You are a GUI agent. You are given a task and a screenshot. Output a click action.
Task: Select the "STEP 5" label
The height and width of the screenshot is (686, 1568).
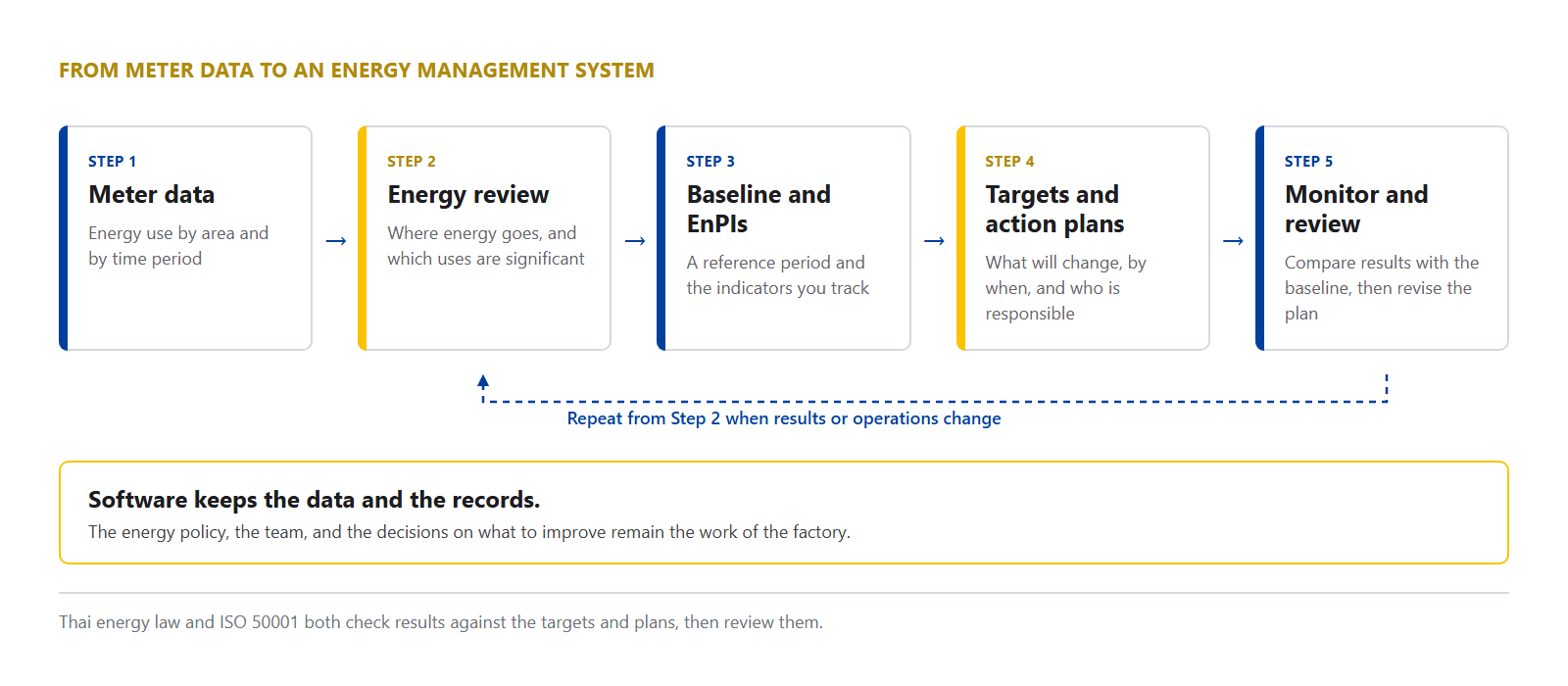point(1309,162)
